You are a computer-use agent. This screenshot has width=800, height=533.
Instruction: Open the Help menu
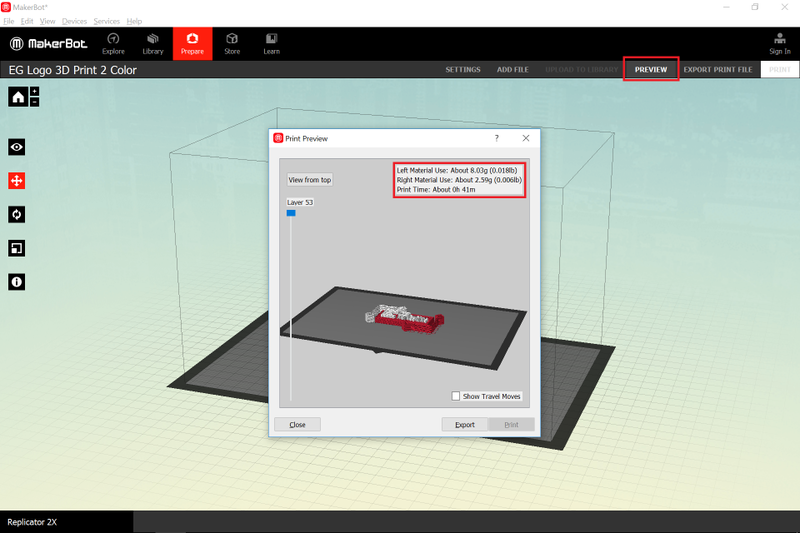tap(134, 21)
